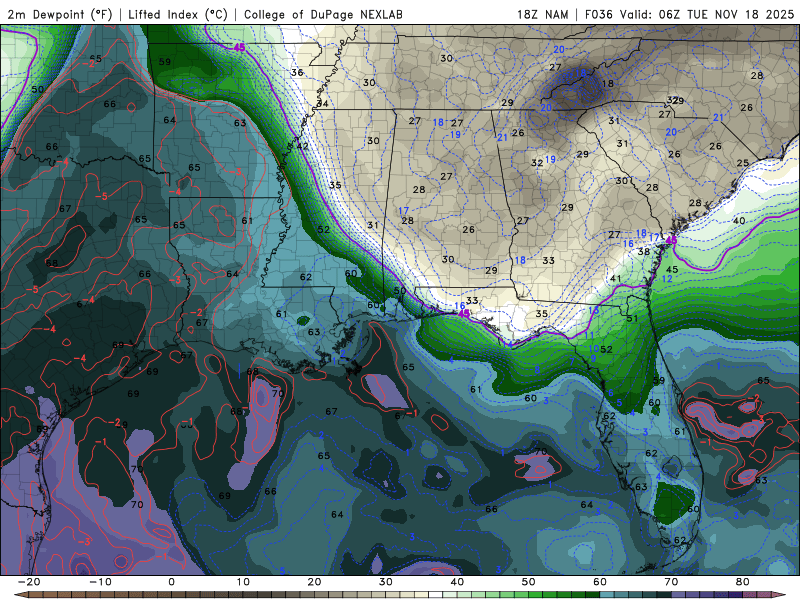Click the purple '45' contour label over Arkansas
Image resolution: width=800 pixels, height=600 pixels.
239,47
